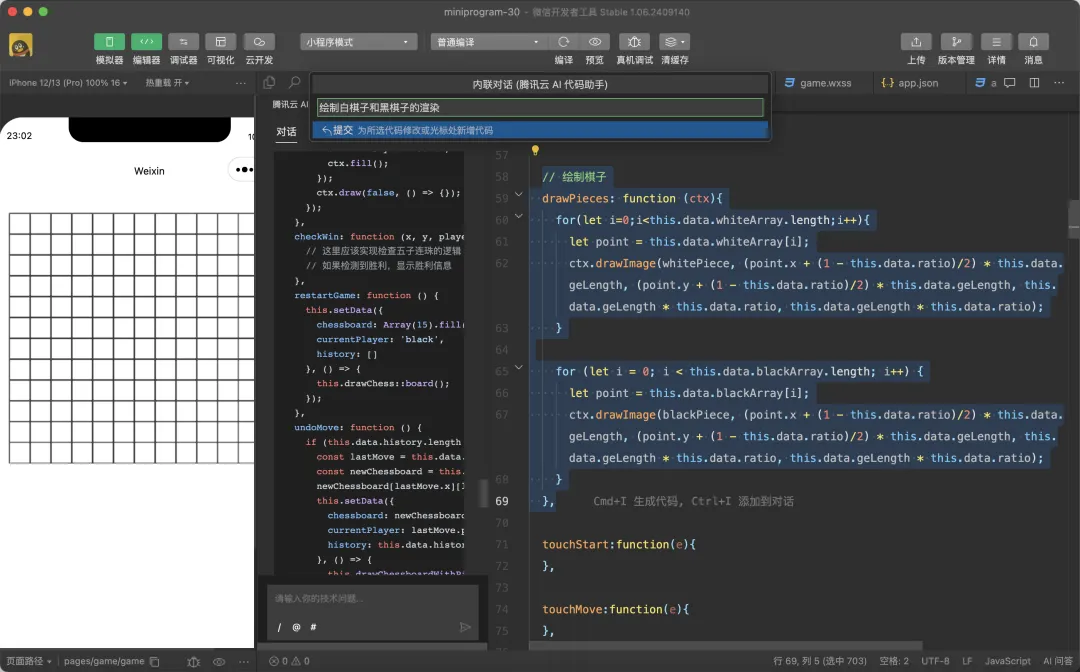Image resolution: width=1080 pixels, height=672 pixels.
Task: Open the 小程序模式 dropdown
Action: 358,42
